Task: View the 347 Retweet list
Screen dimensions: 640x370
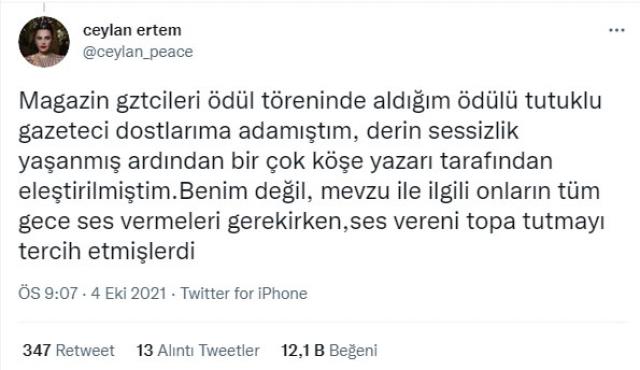Action: pos(69,350)
